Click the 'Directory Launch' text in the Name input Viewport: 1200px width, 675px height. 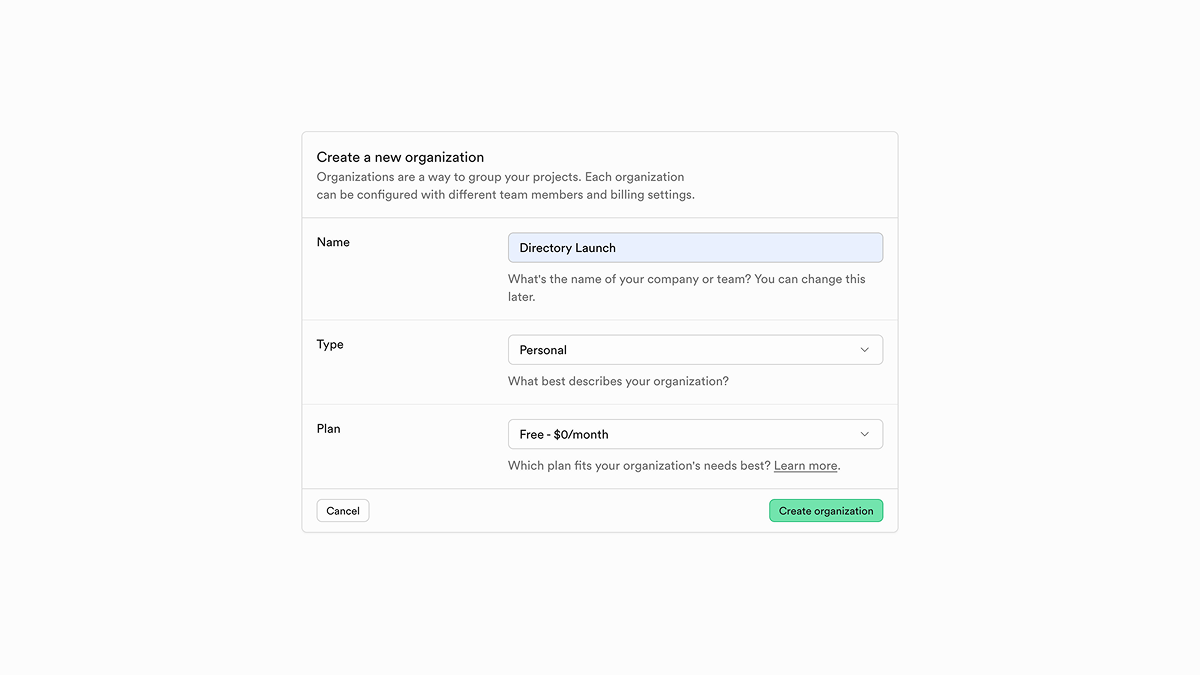pos(567,248)
